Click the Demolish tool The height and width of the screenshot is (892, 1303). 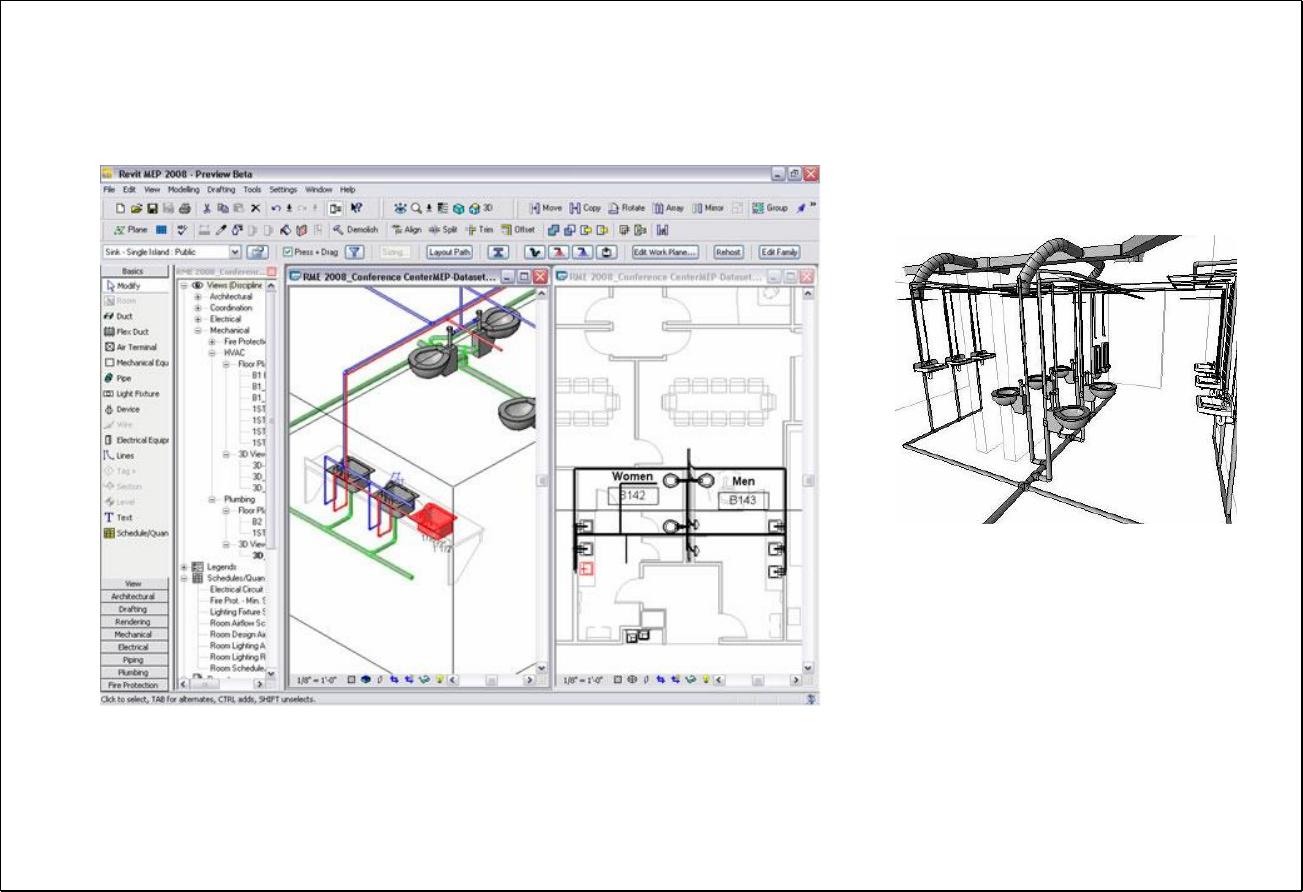tap(354, 229)
